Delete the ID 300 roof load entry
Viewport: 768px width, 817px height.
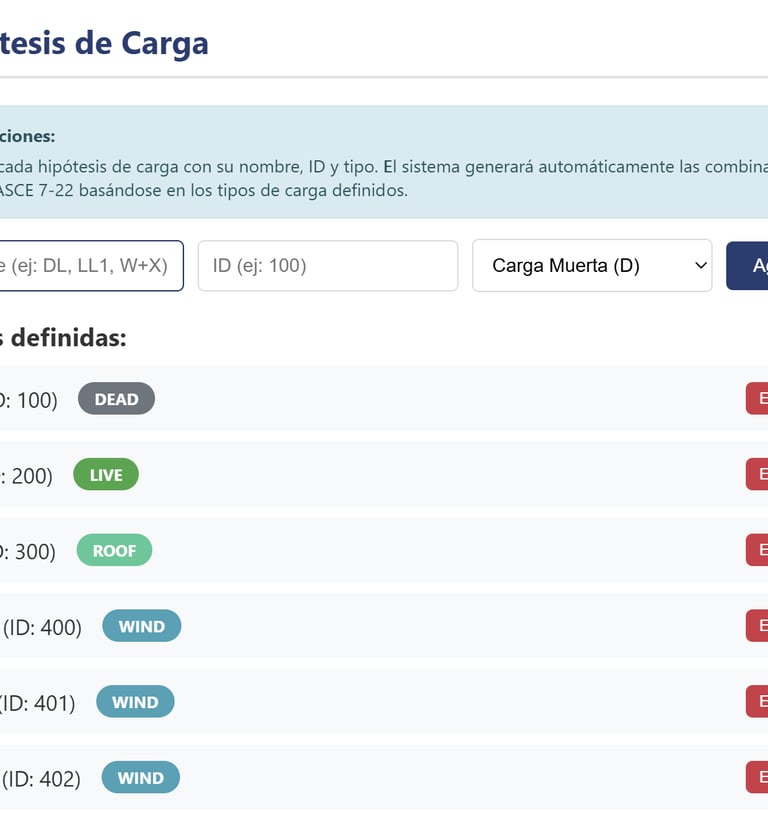click(758, 551)
